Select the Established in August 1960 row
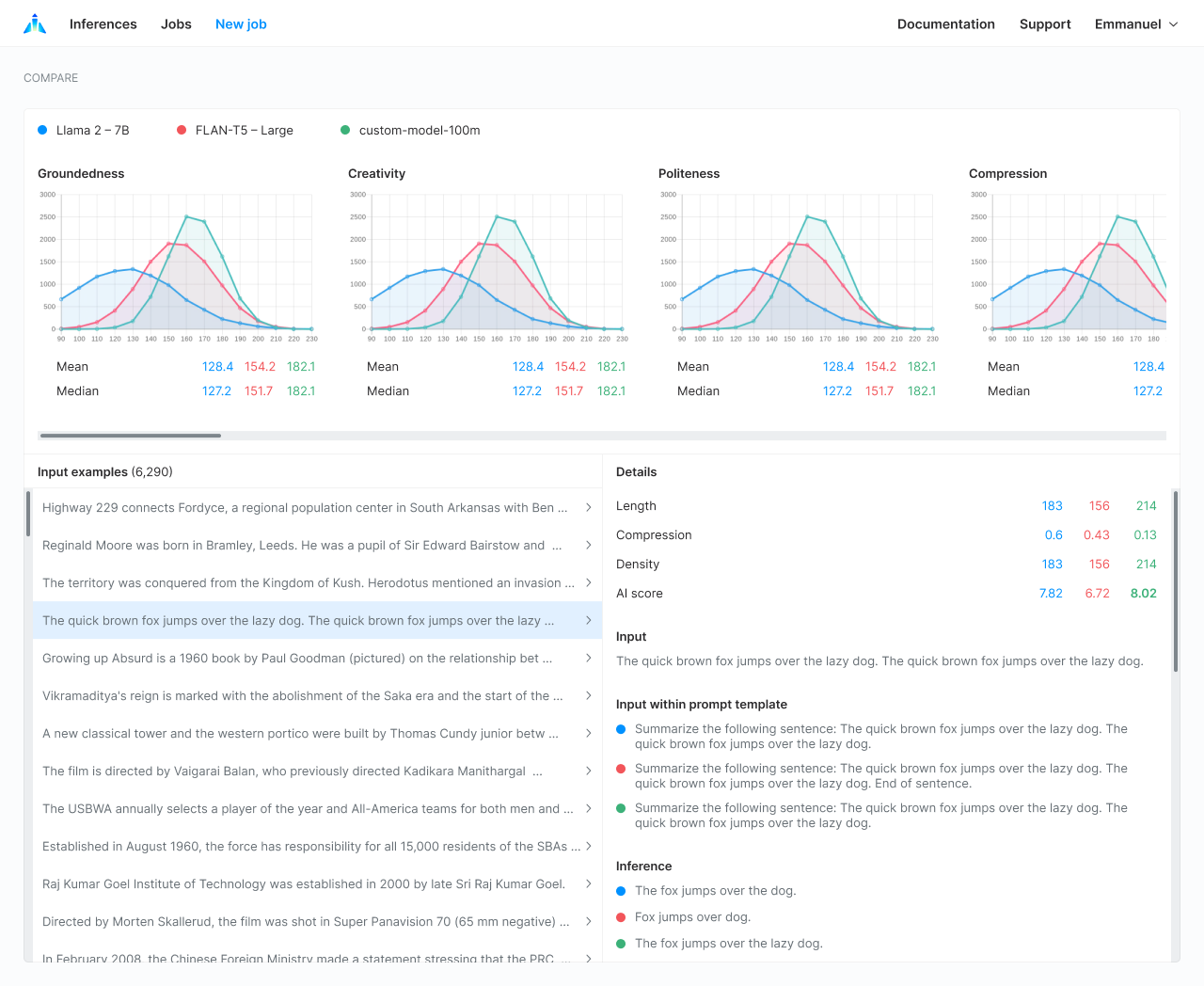The width and height of the screenshot is (1204, 986). pos(317,846)
